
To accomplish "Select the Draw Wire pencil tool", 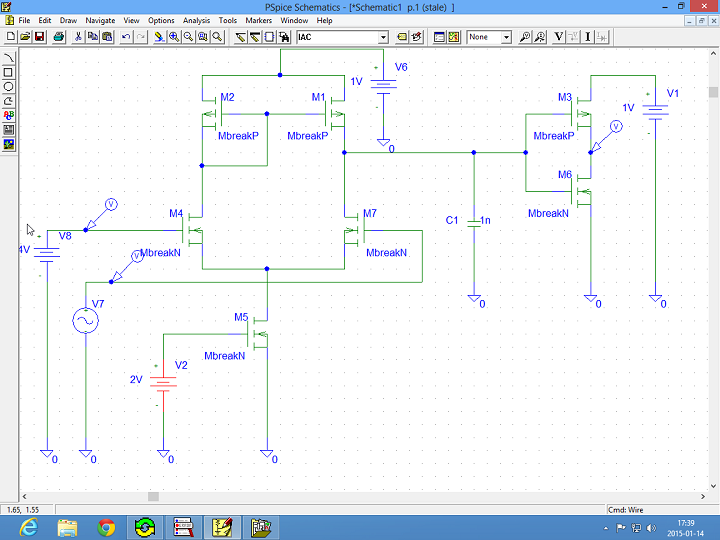I will pos(241,37).
